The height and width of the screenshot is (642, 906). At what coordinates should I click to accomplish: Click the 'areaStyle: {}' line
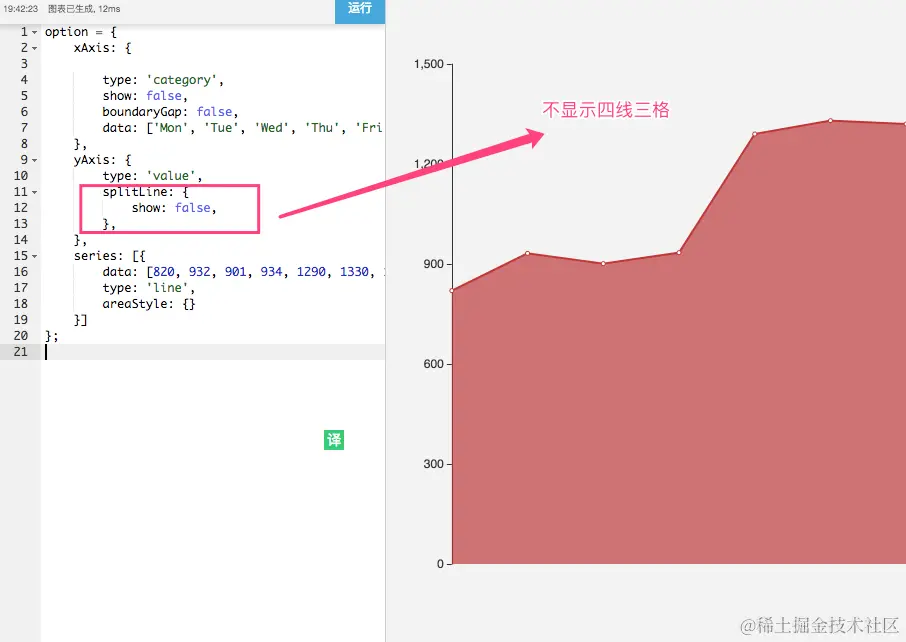click(x=149, y=304)
